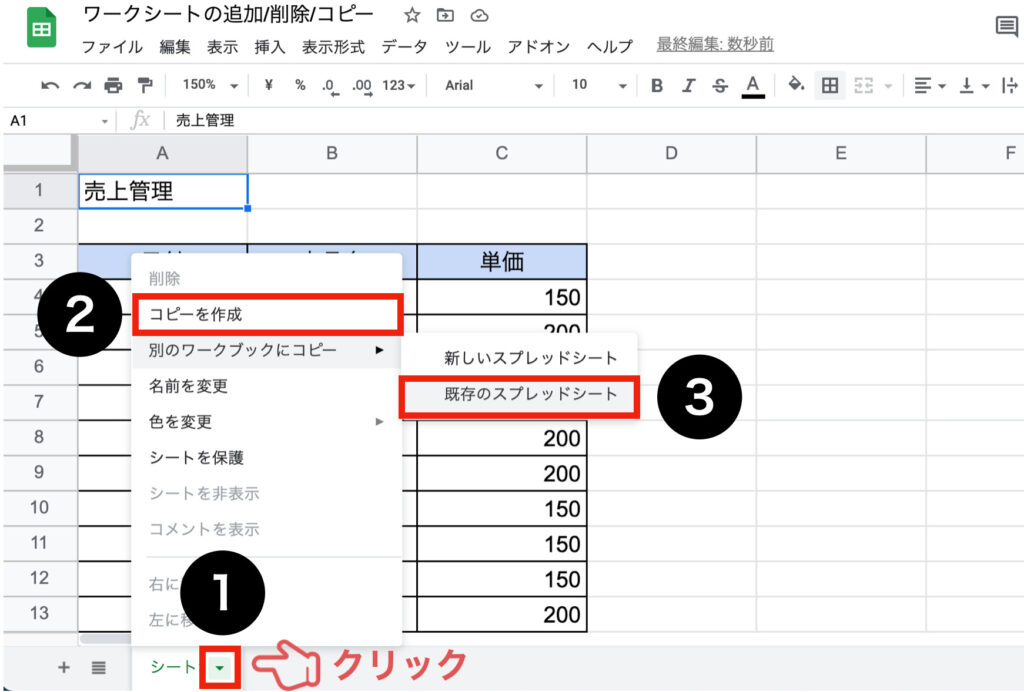Open the comment history icon
This screenshot has width=1024, height=692.
pos(1006,27)
